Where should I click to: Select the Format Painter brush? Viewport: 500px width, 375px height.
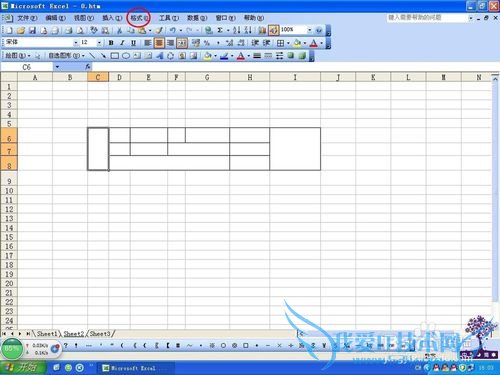click(159, 30)
